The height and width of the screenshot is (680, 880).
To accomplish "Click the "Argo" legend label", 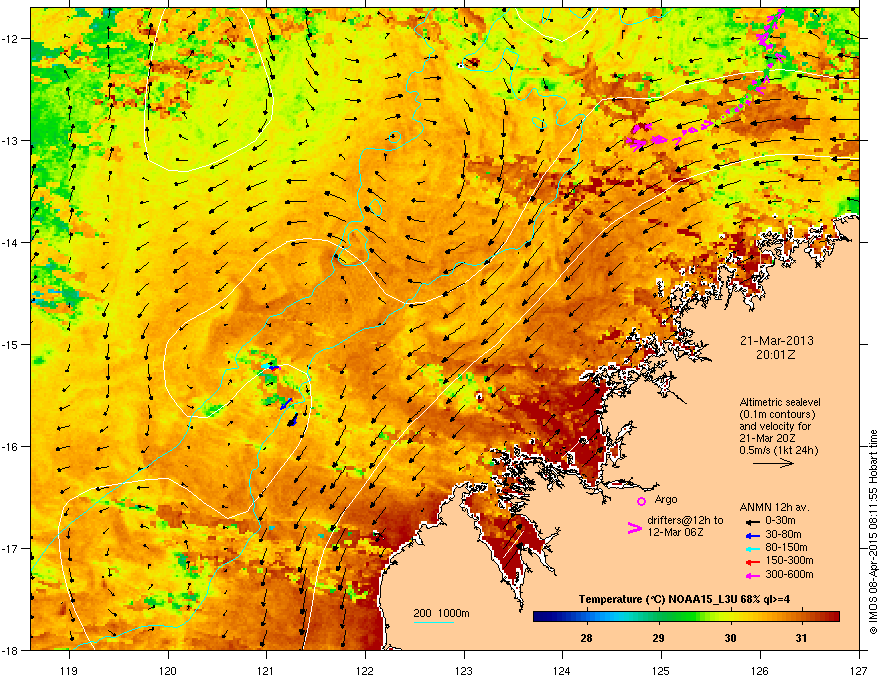I will 666,499.
